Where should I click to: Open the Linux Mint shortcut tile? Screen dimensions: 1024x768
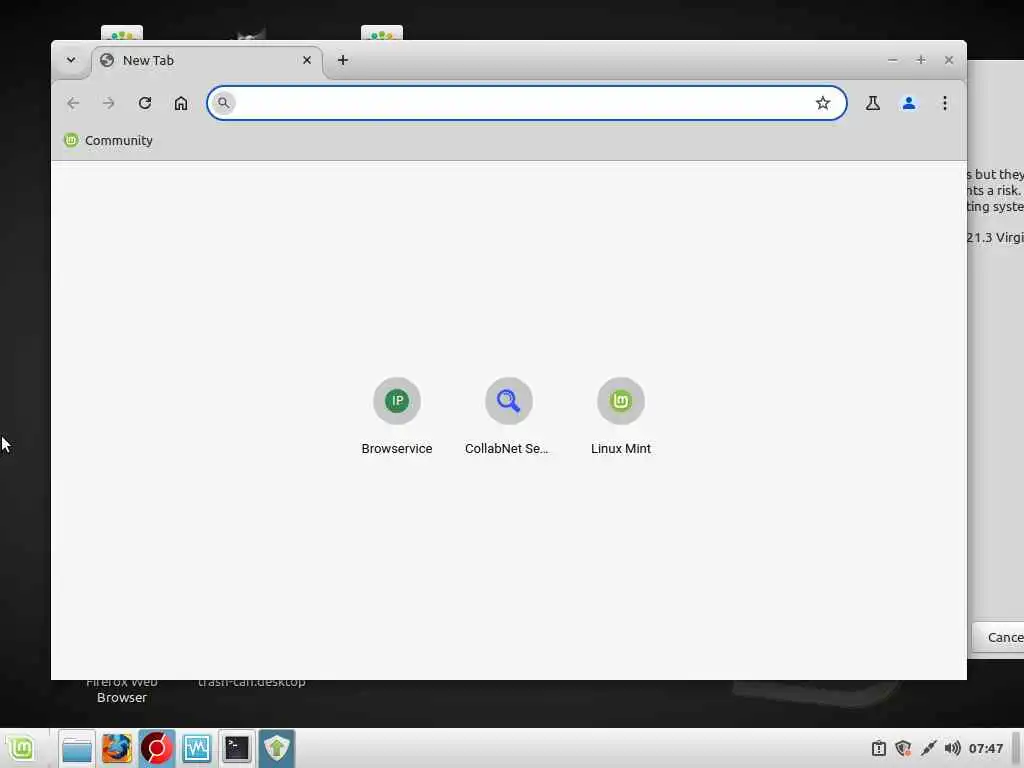pos(620,416)
